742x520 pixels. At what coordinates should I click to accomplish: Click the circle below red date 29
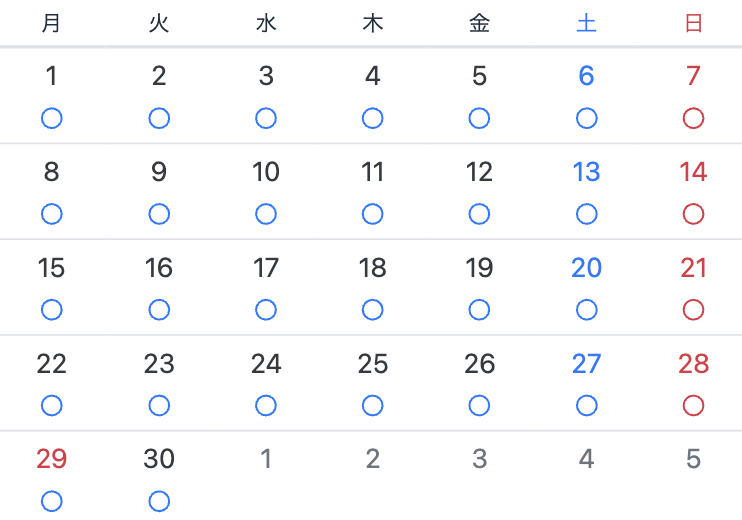(52, 501)
